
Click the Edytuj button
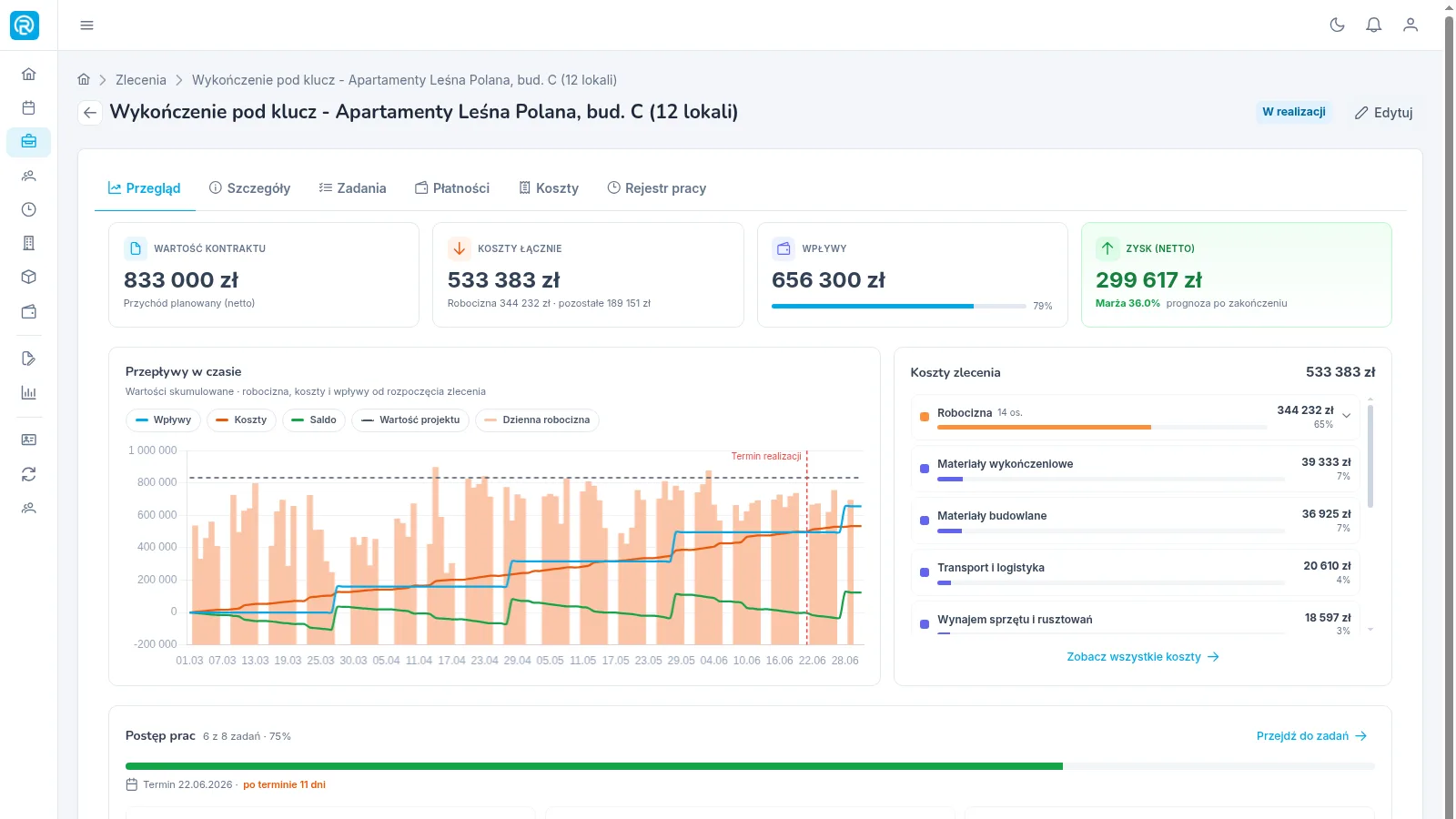tap(1383, 113)
